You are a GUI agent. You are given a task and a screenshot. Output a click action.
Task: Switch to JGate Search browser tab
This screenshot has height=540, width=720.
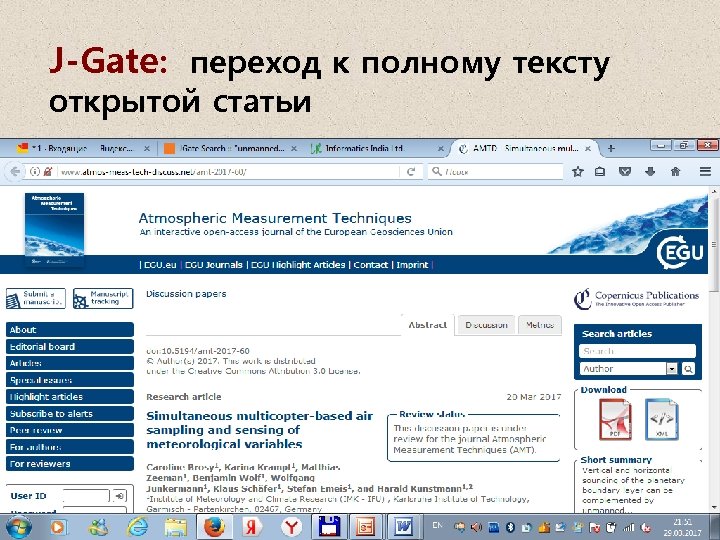(231, 148)
